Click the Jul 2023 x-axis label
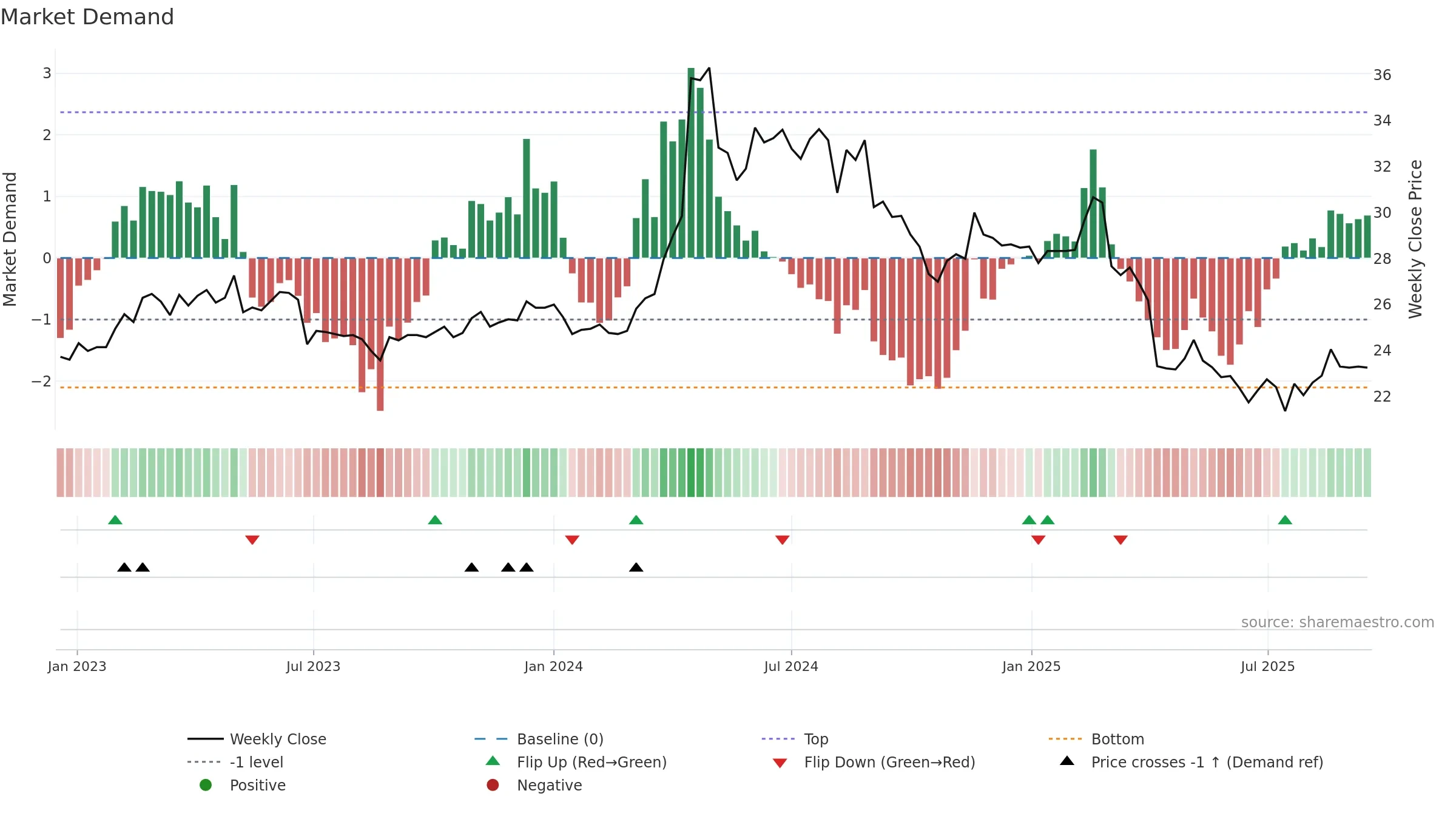The height and width of the screenshot is (819, 1456). (313, 667)
